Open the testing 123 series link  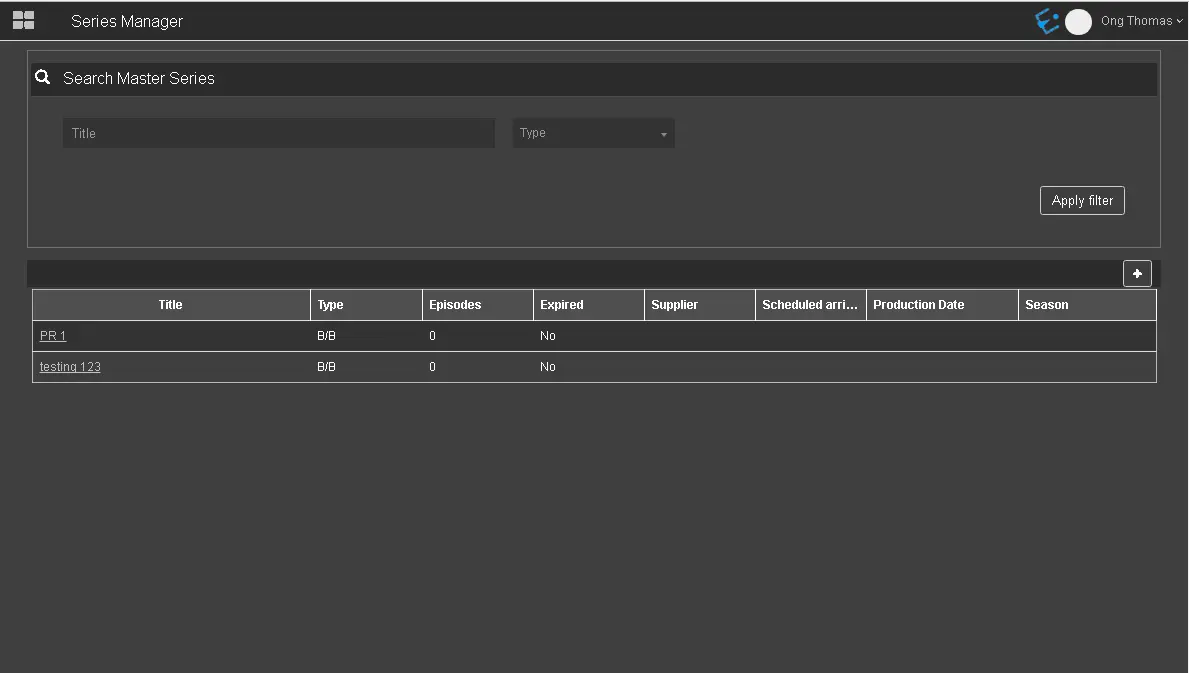70,367
